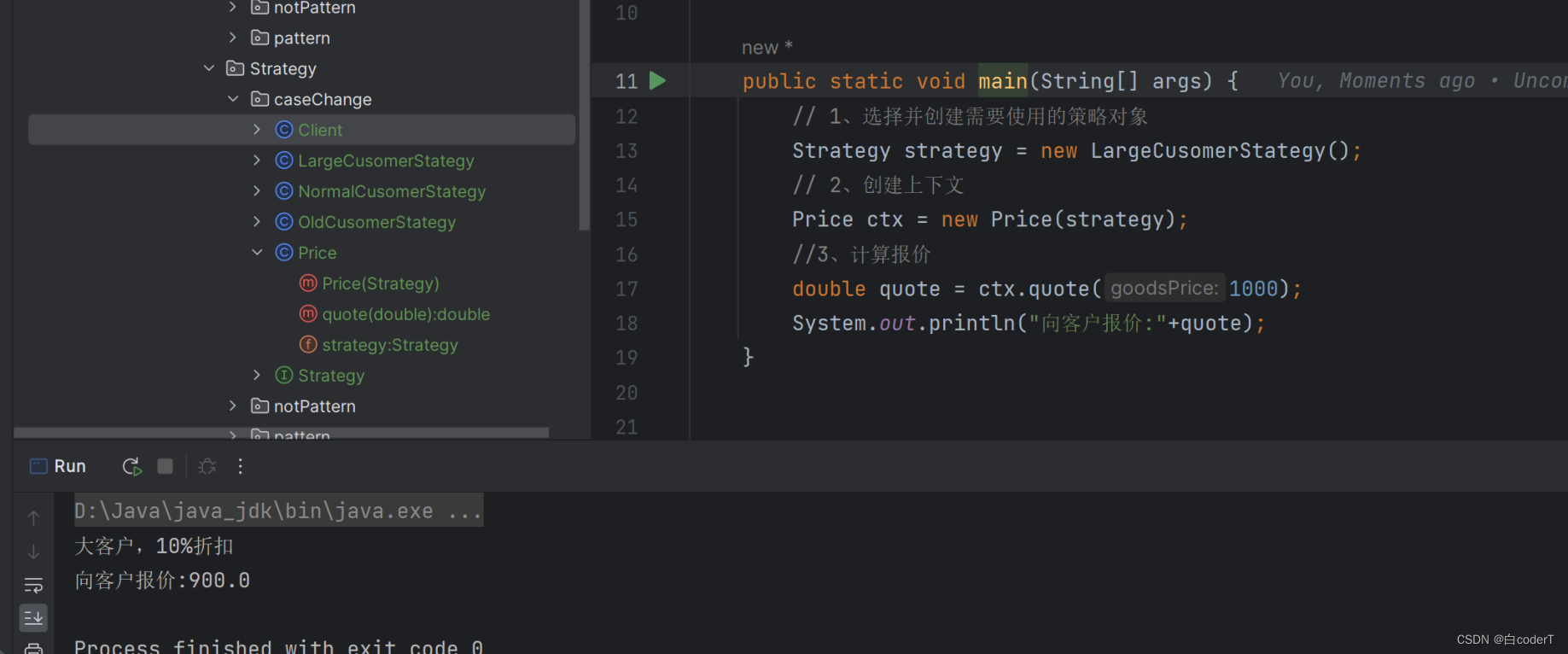Click console output '大客户，10%折扣'
Image resolution: width=1568 pixels, height=654 pixels.
154,546
